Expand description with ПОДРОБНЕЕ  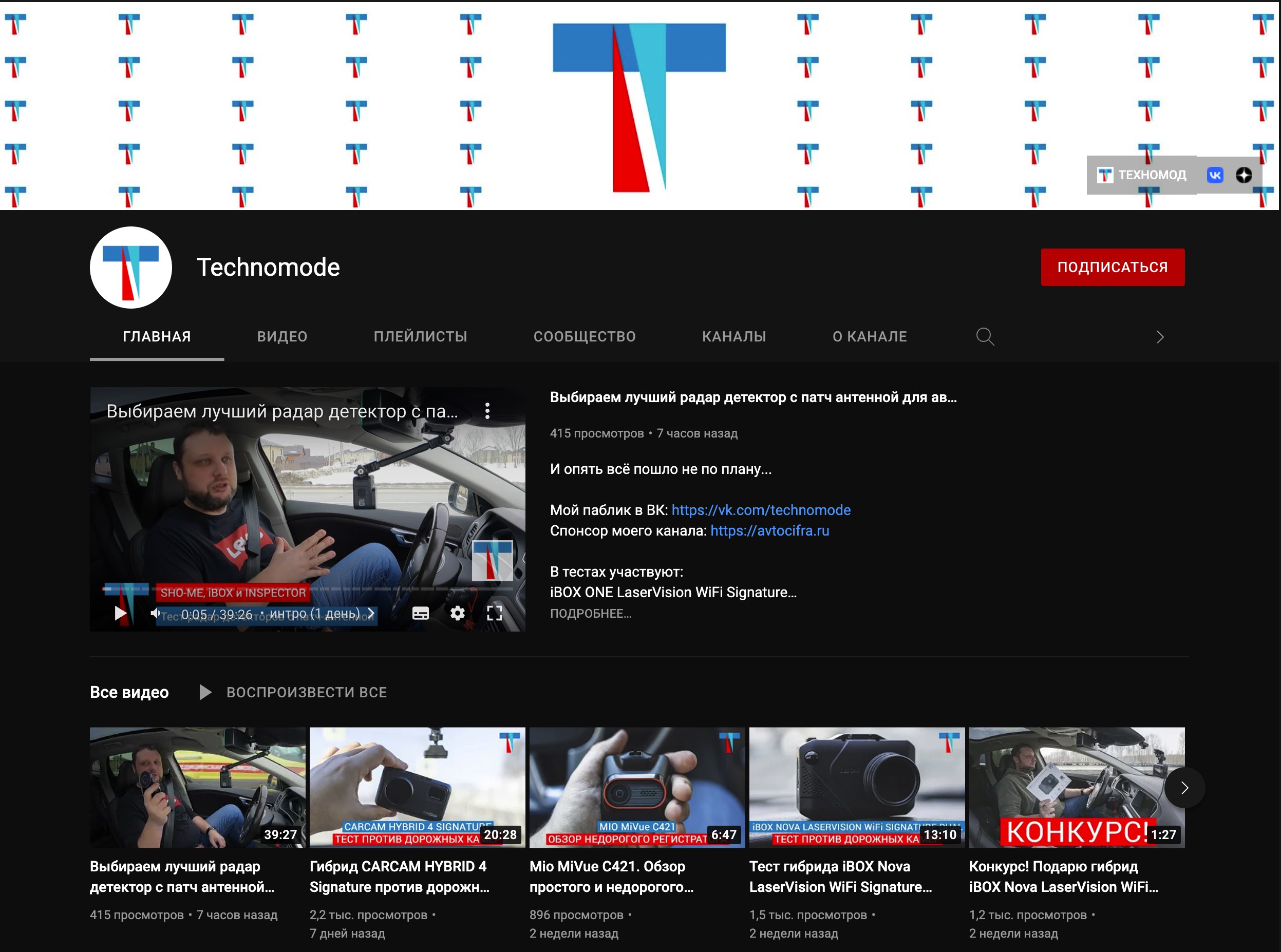coord(590,613)
